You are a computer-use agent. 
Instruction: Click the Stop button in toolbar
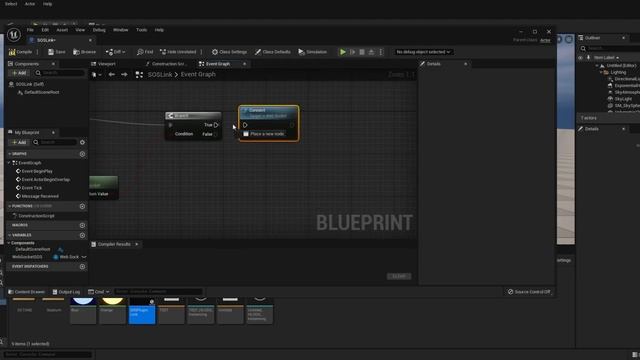tap(362, 52)
